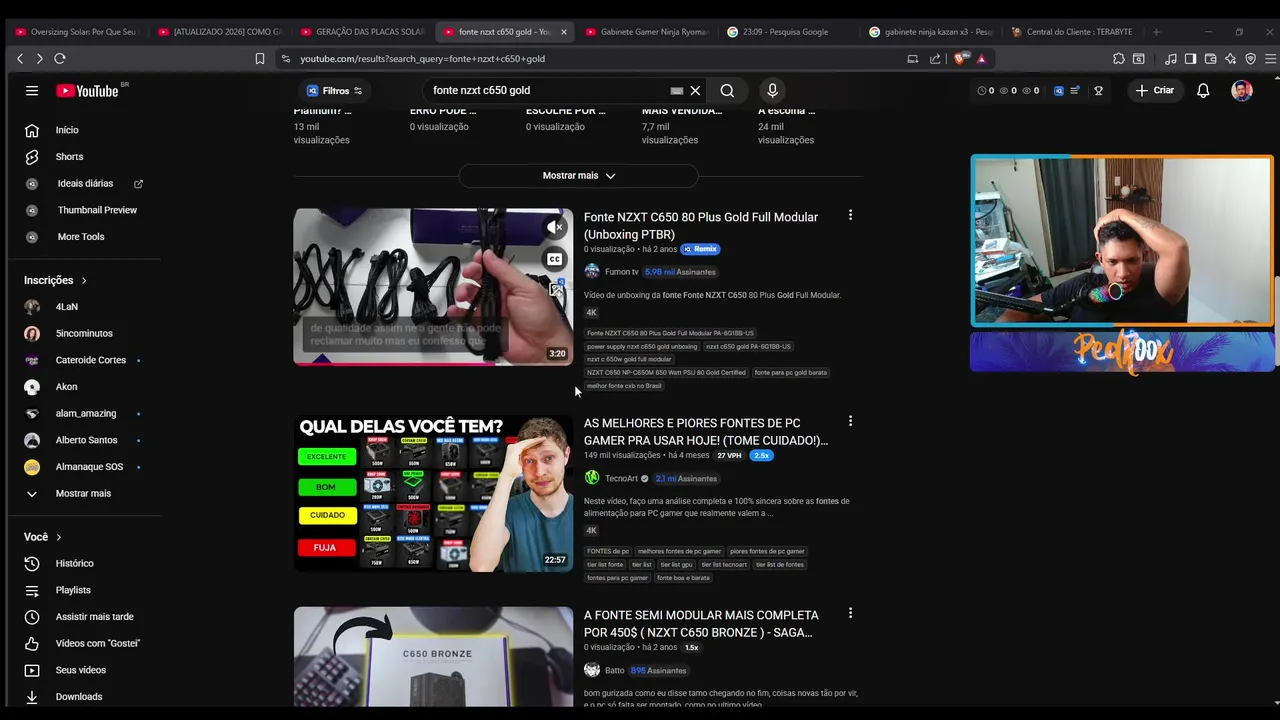The width and height of the screenshot is (1280, 720).
Task: Open the notifications bell
Action: (1203, 90)
